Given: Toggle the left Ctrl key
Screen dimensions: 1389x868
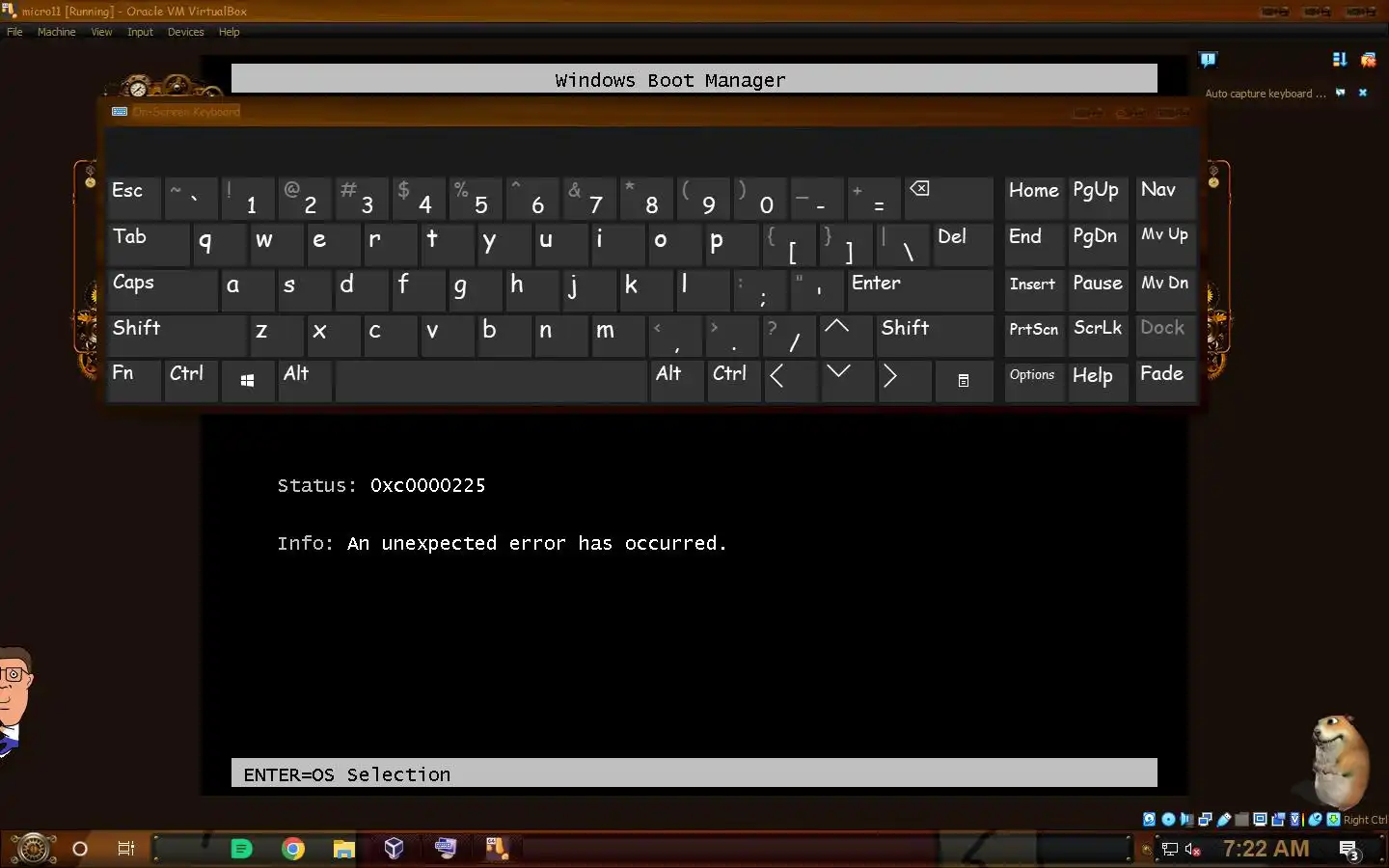Looking at the screenshot, I should click(190, 380).
